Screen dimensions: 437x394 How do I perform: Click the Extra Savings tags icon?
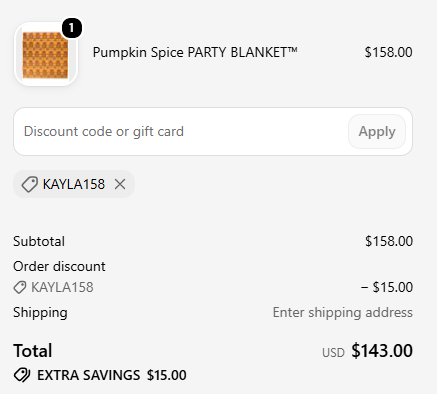coord(22,375)
